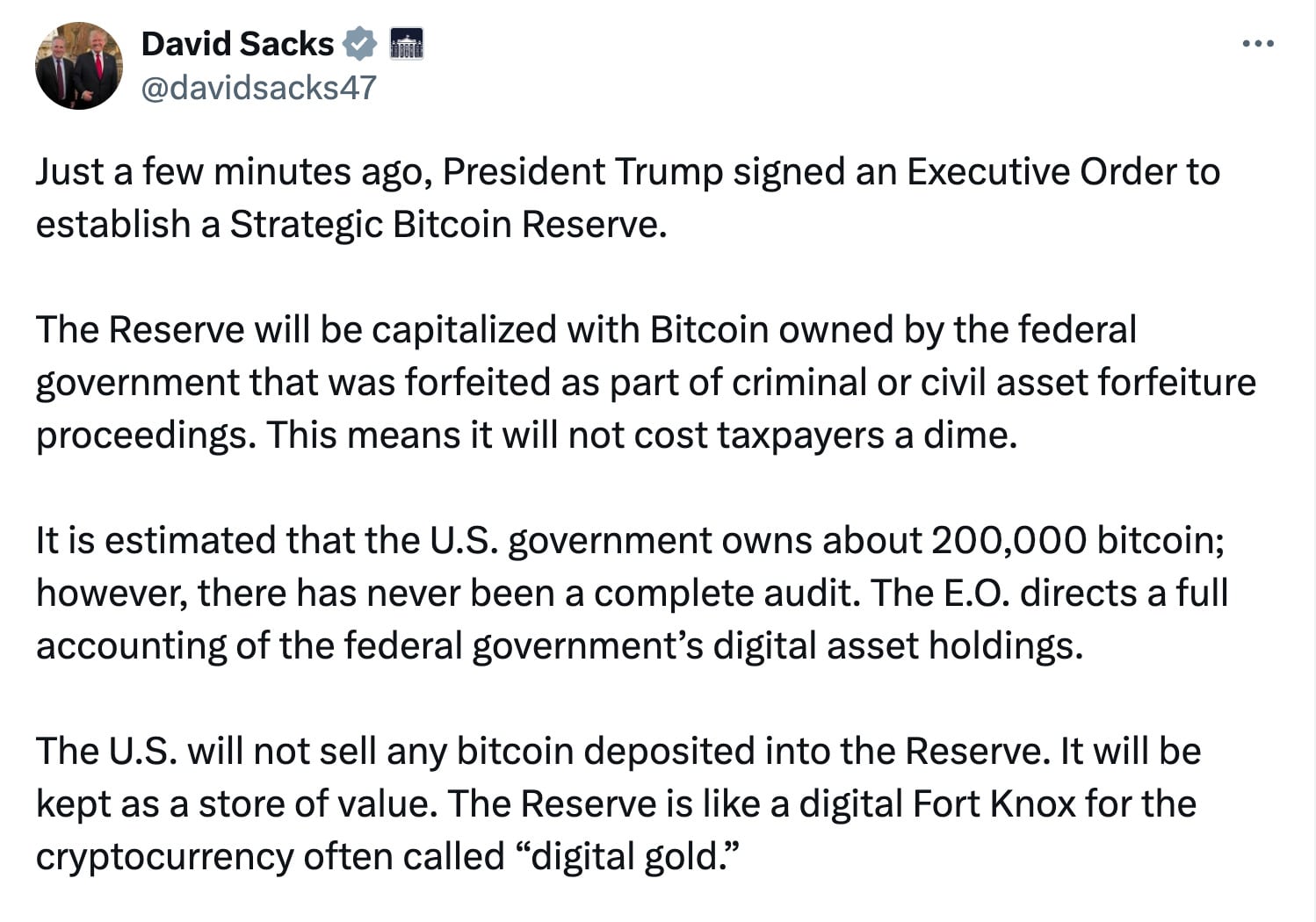The height and width of the screenshot is (922, 1316).
Task: Open David Sacks' profile picture
Action: pyautogui.click(x=79, y=66)
